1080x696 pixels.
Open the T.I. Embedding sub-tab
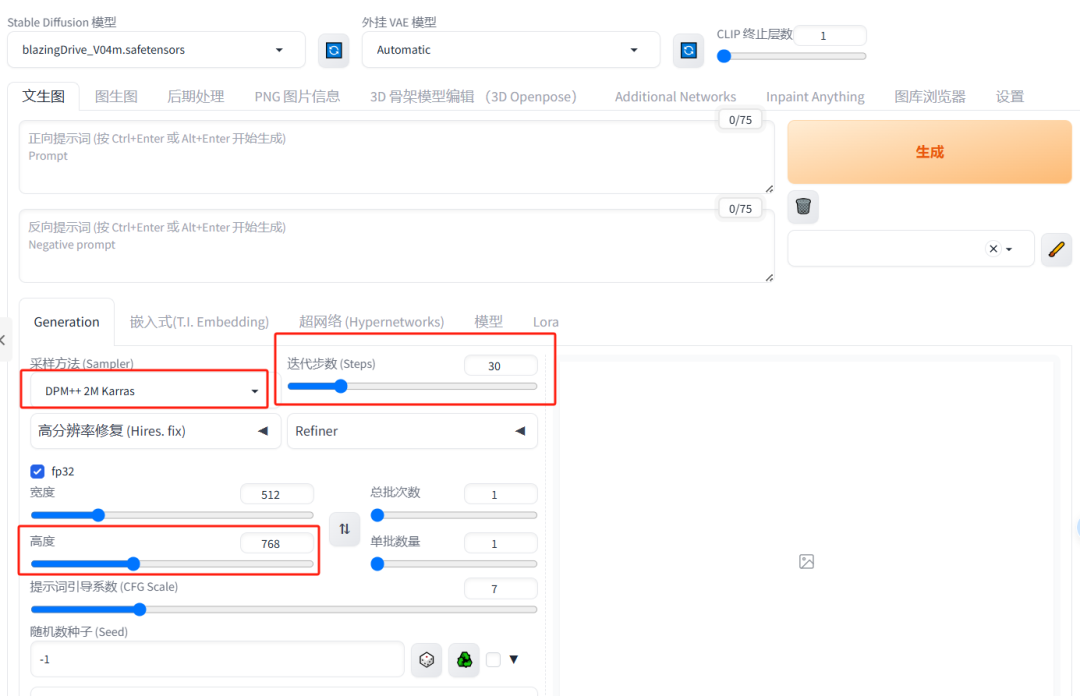199,322
